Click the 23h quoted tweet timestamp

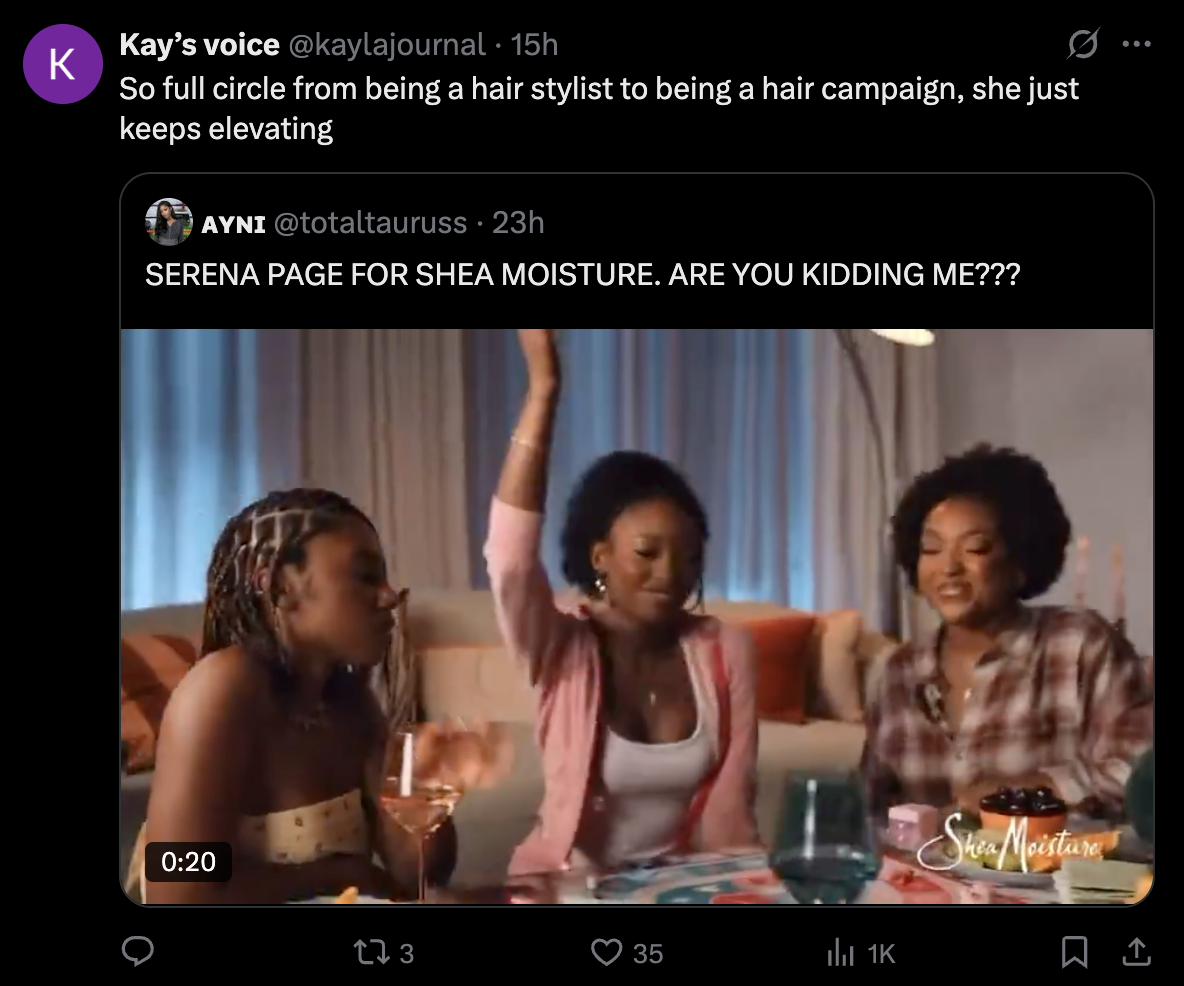point(518,223)
